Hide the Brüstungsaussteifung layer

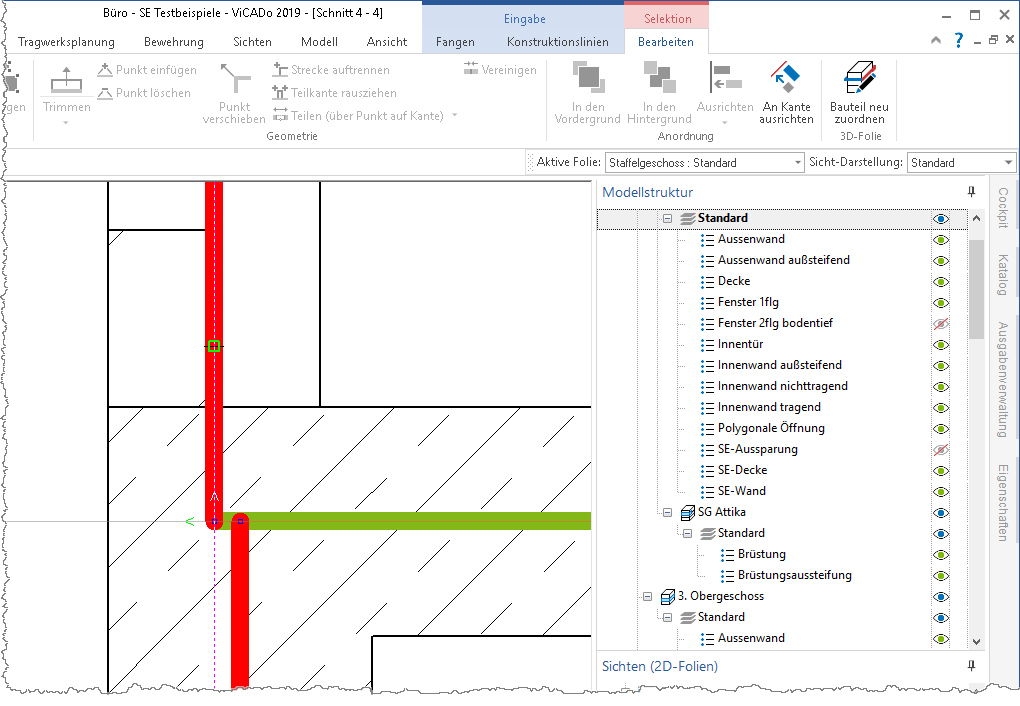941,576
